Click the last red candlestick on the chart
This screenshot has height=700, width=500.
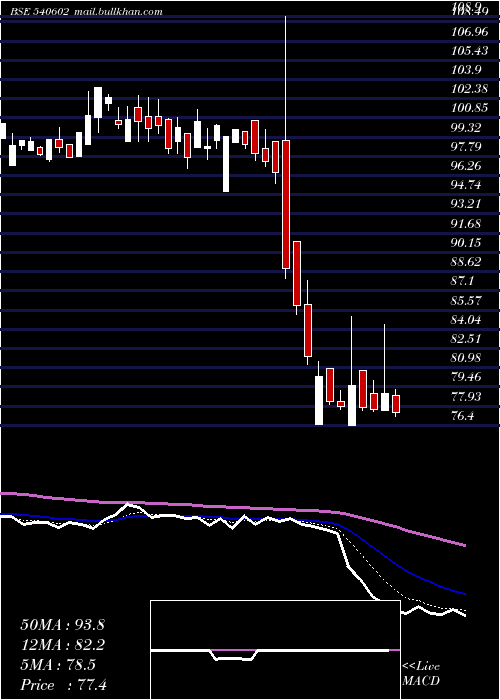tap(396, 404)
